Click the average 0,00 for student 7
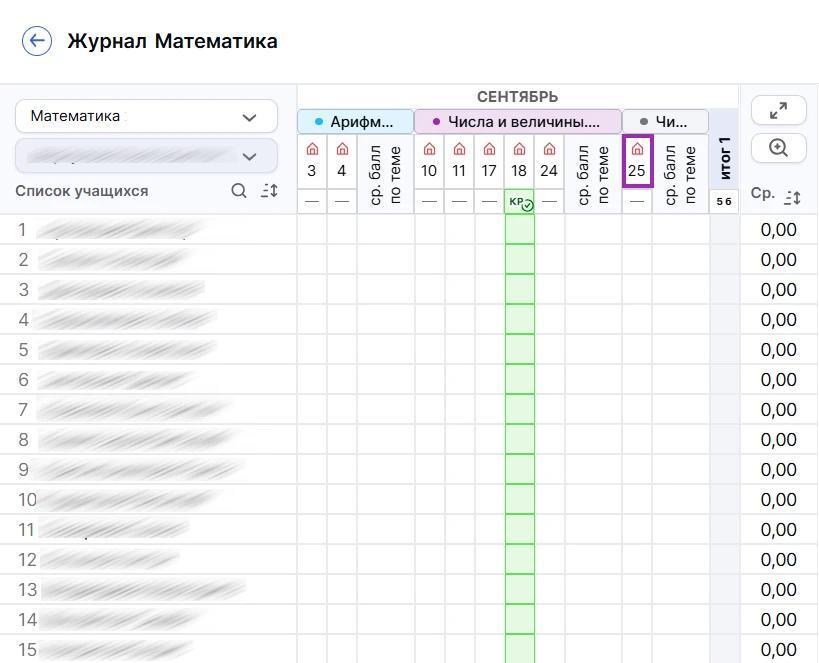819x663 pixels. [778, 410]
